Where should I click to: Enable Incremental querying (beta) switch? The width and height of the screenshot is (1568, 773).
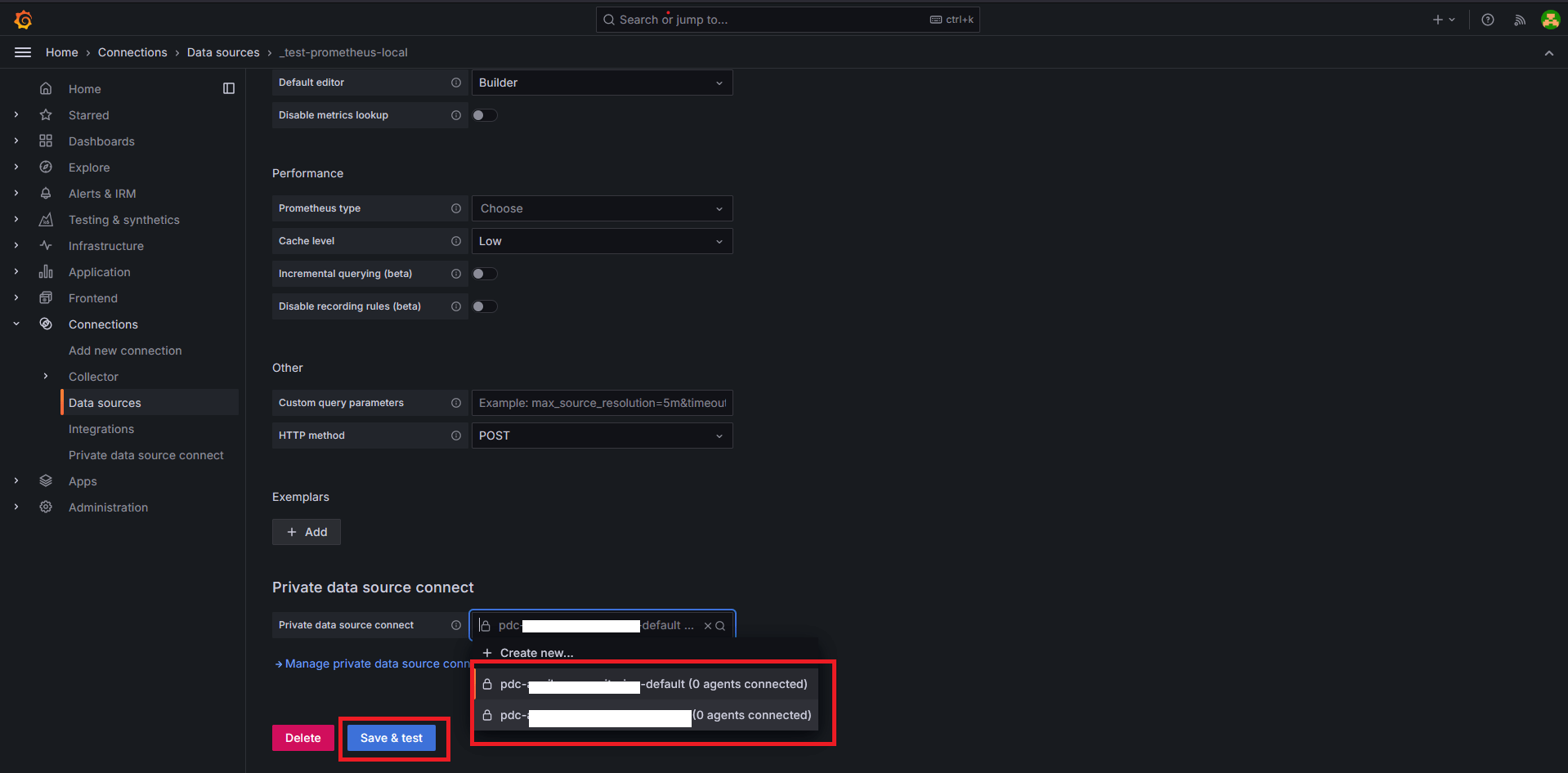(x=485, y=274)
